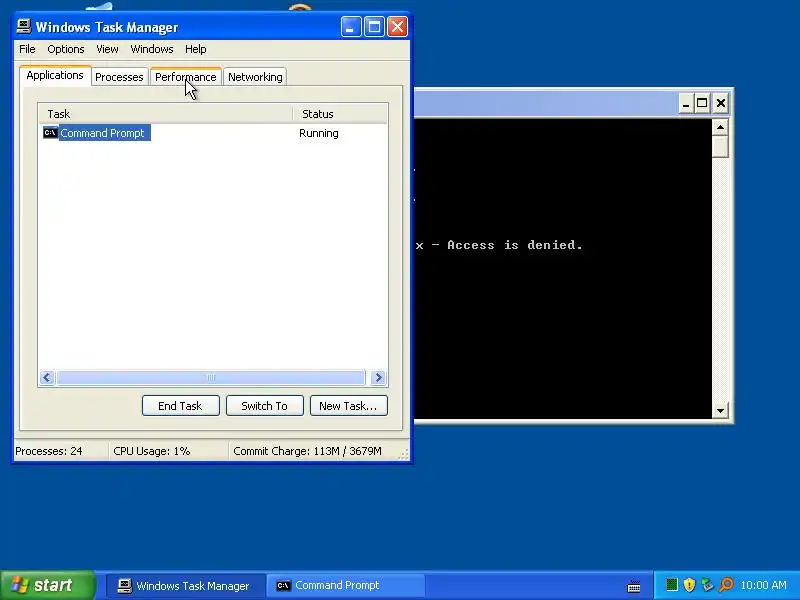Open the View menu
This screenshot has height=600, width=800.
coord(107,49)
